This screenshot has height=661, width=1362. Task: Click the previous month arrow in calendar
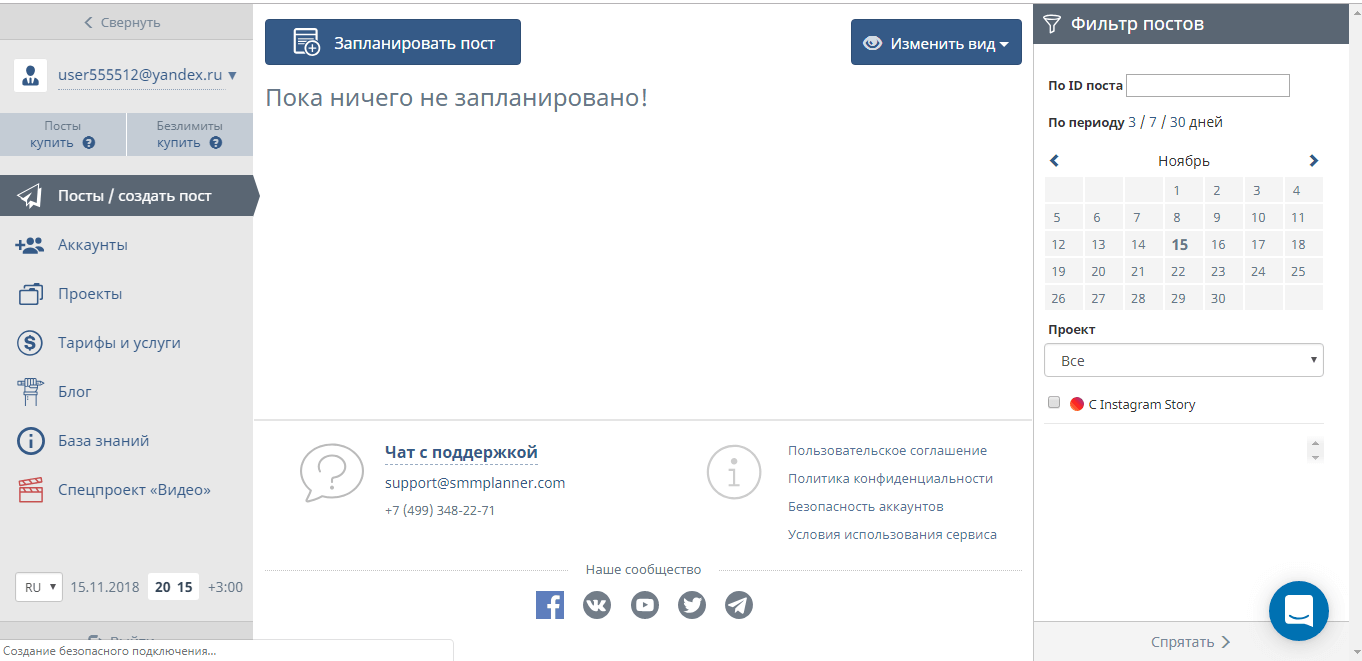point(1054,161)
